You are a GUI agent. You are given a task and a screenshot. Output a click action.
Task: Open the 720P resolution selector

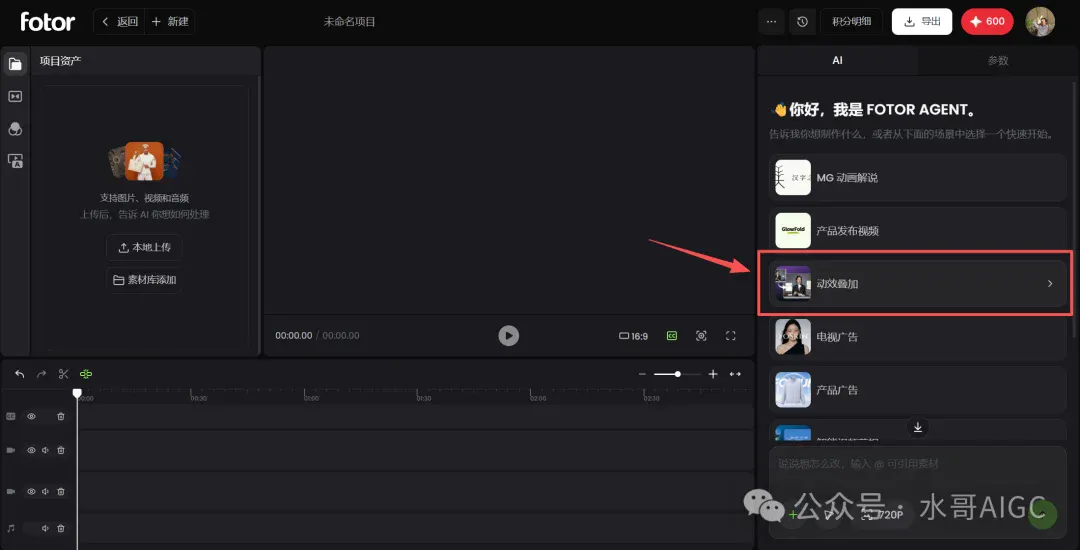click(884, 514)
